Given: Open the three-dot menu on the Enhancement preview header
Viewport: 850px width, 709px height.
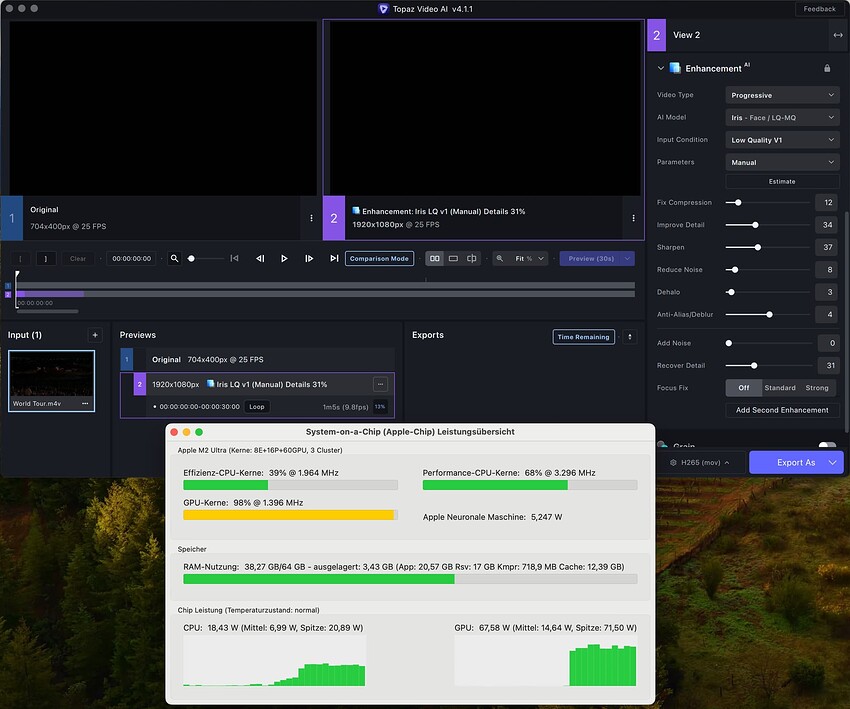Looking at the screenshot, I should [633, 218].
